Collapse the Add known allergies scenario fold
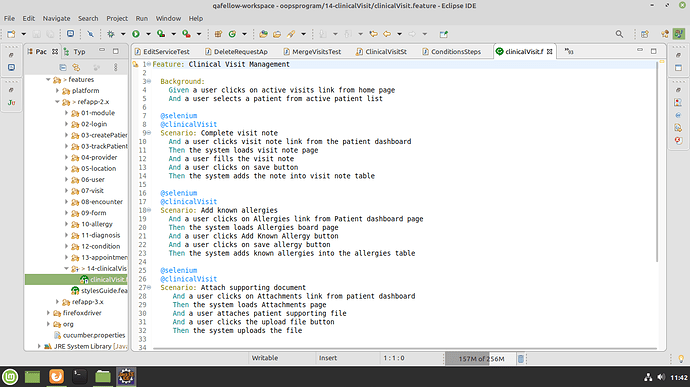This screenshot has width=690, height=387. 149,210
